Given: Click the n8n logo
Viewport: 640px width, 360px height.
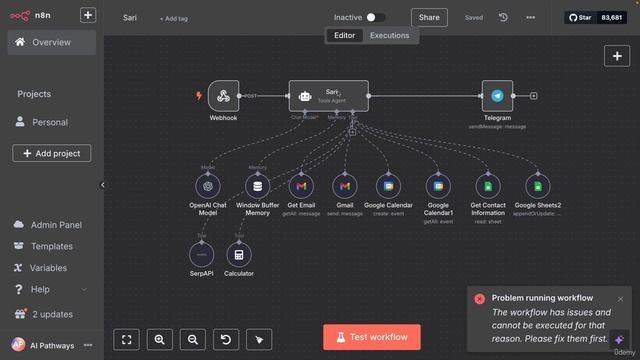Looking at the screenshot, I should pos(30,16).
